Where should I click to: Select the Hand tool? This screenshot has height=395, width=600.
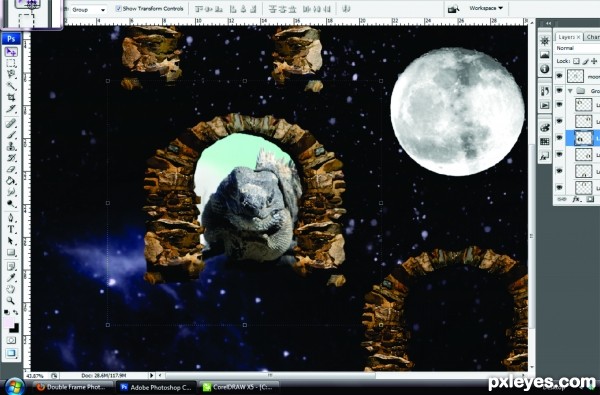(x=11, y=289)
